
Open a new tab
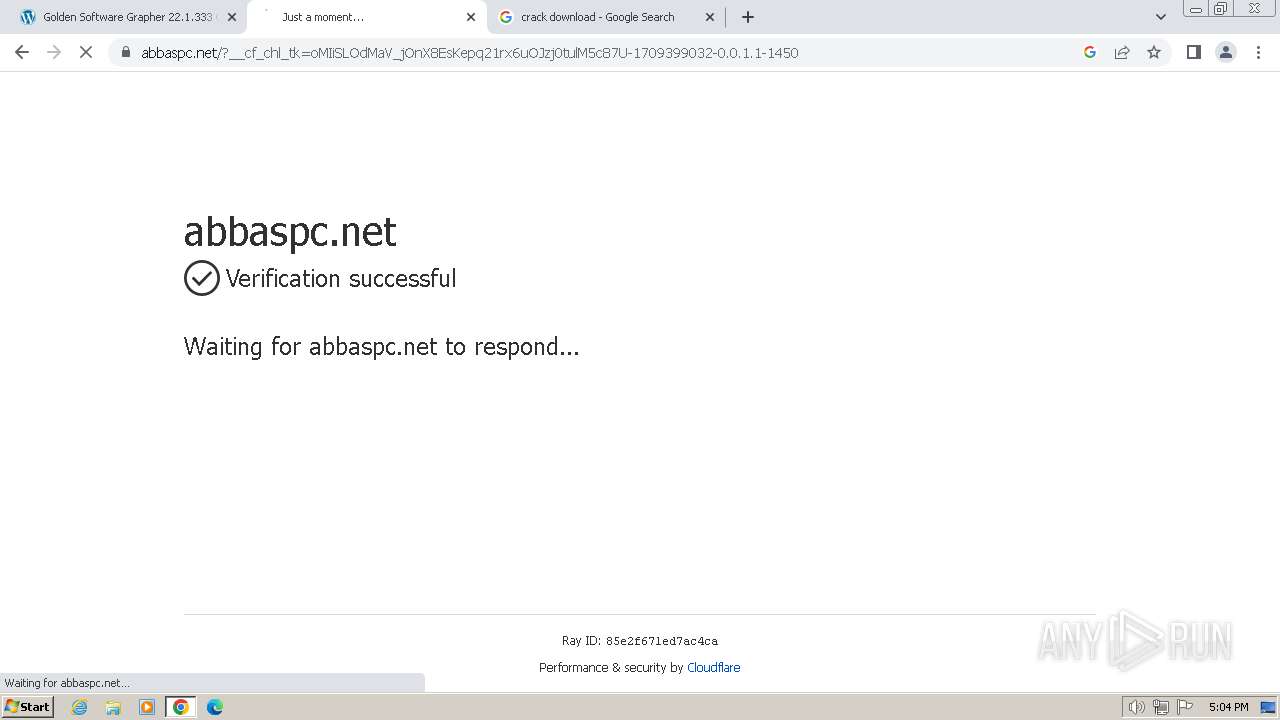click(748, 17)
